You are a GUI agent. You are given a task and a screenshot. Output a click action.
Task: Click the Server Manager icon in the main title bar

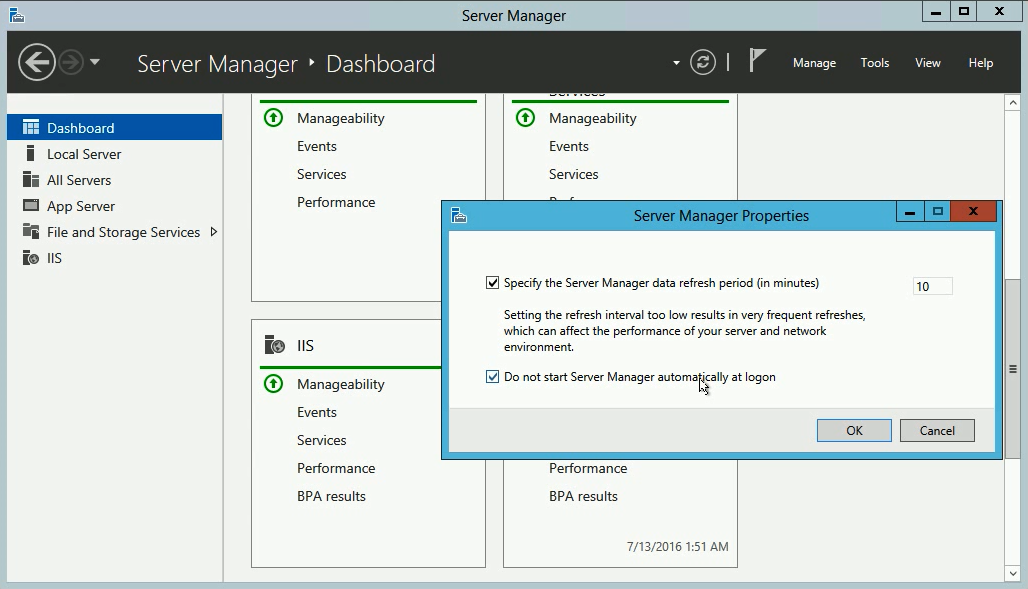click(x=17, y=14)
